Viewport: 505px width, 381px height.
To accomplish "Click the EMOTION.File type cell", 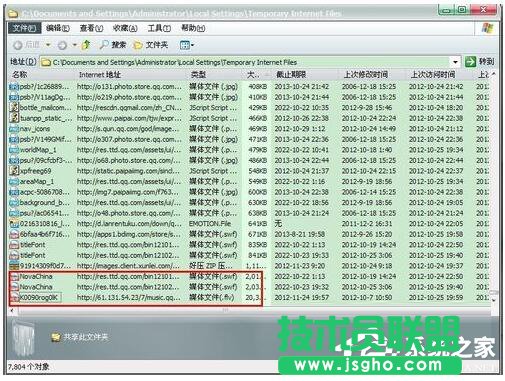I will 210,224.
